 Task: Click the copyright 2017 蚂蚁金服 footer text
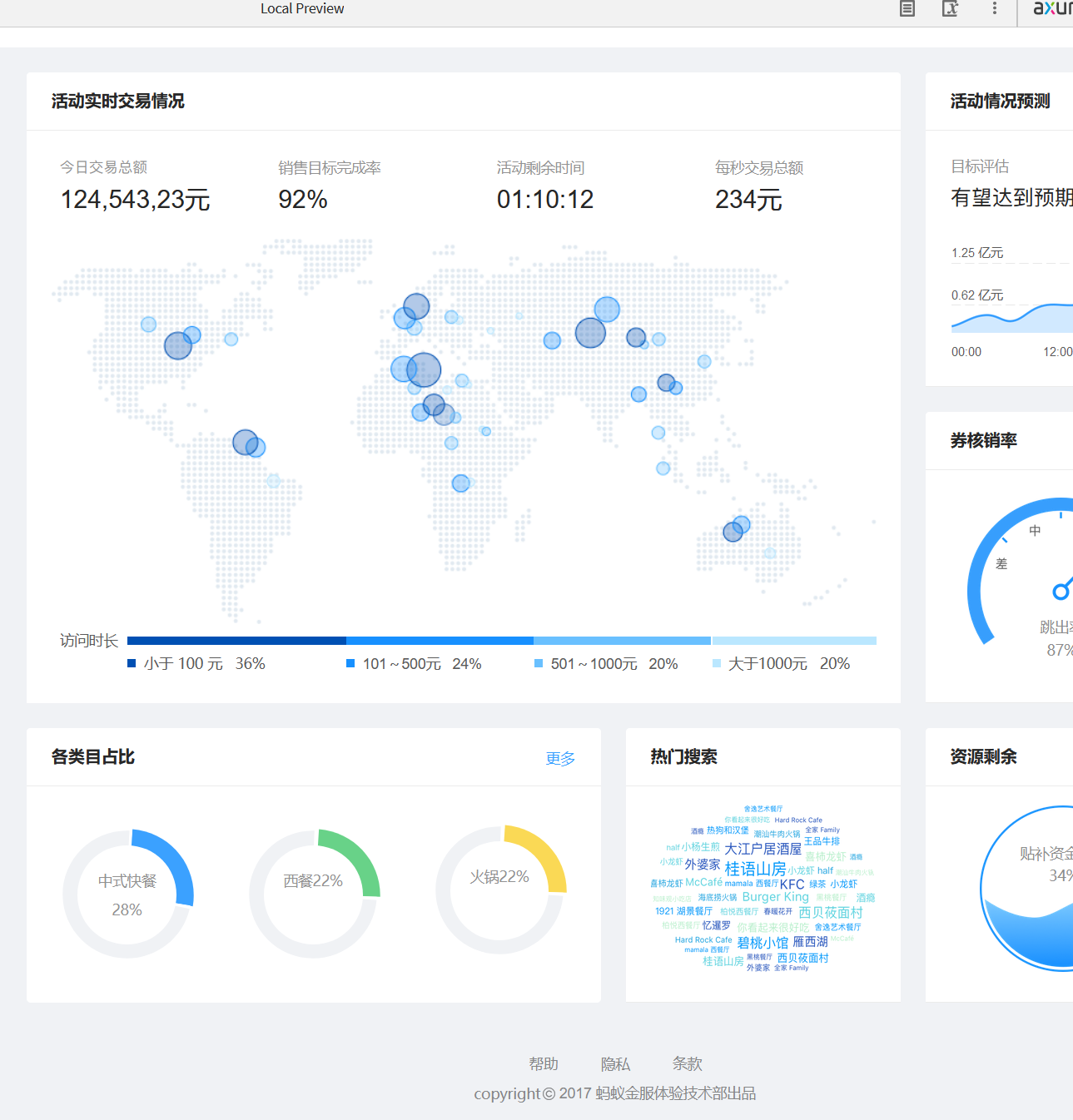pyautogui.click(x=615, y=1093)
